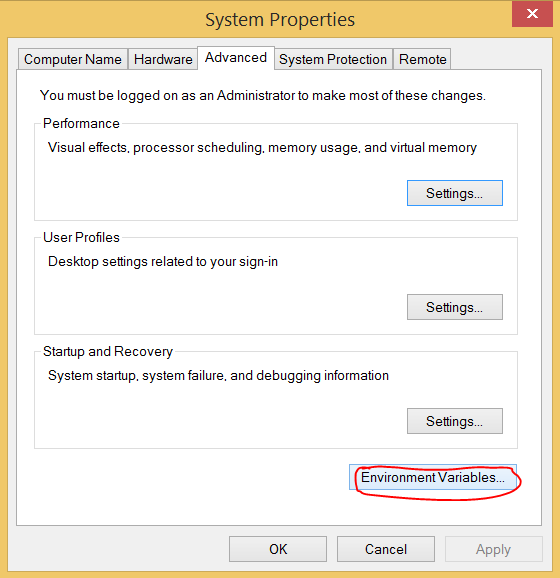
Task: Click the visual effects description text
Action: coord(262,147)
